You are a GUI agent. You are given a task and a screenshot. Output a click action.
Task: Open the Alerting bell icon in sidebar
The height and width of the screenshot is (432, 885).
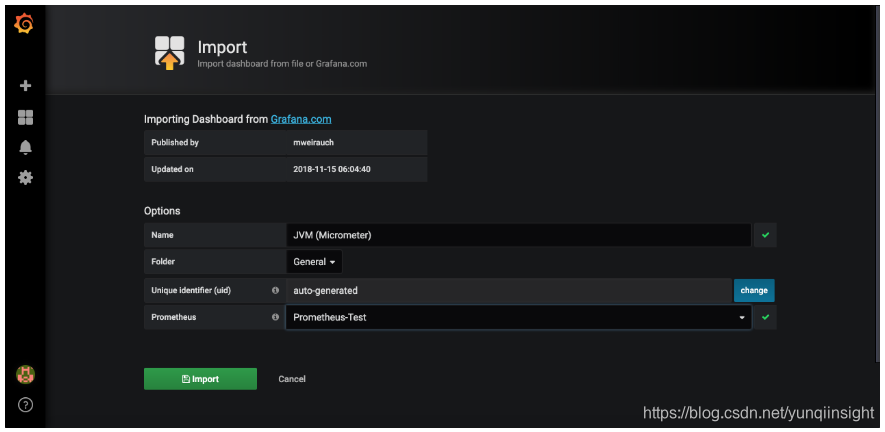click(25, 147)
